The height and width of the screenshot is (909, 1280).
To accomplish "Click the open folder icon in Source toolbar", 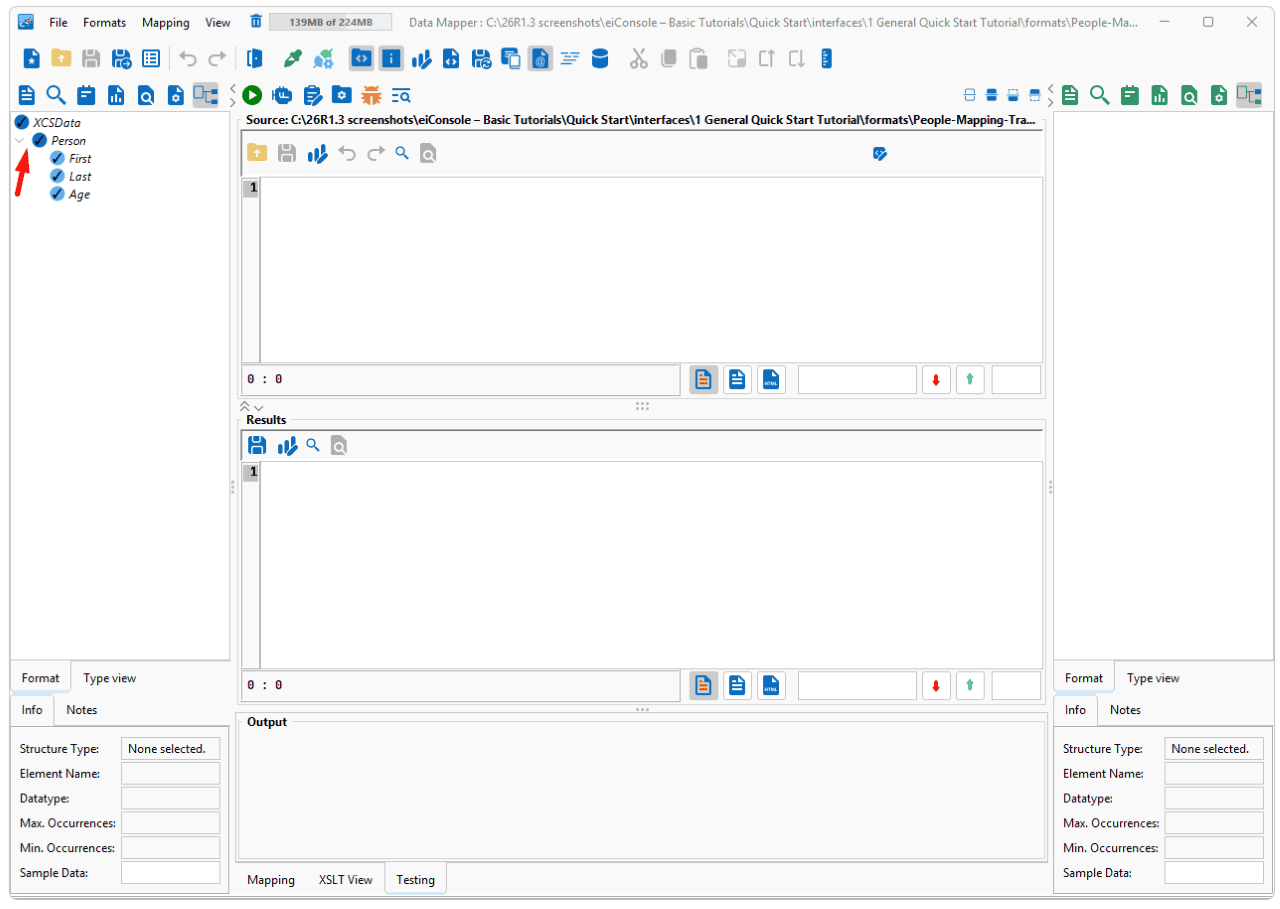I will point(257,153).
